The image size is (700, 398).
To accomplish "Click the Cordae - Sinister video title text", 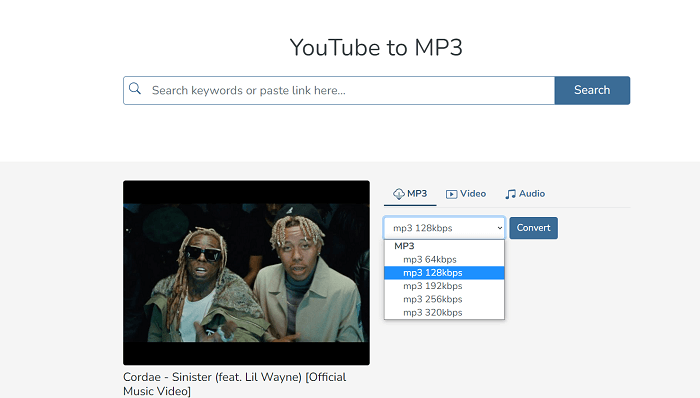I will pyautogui.click(x=234, y=384).
